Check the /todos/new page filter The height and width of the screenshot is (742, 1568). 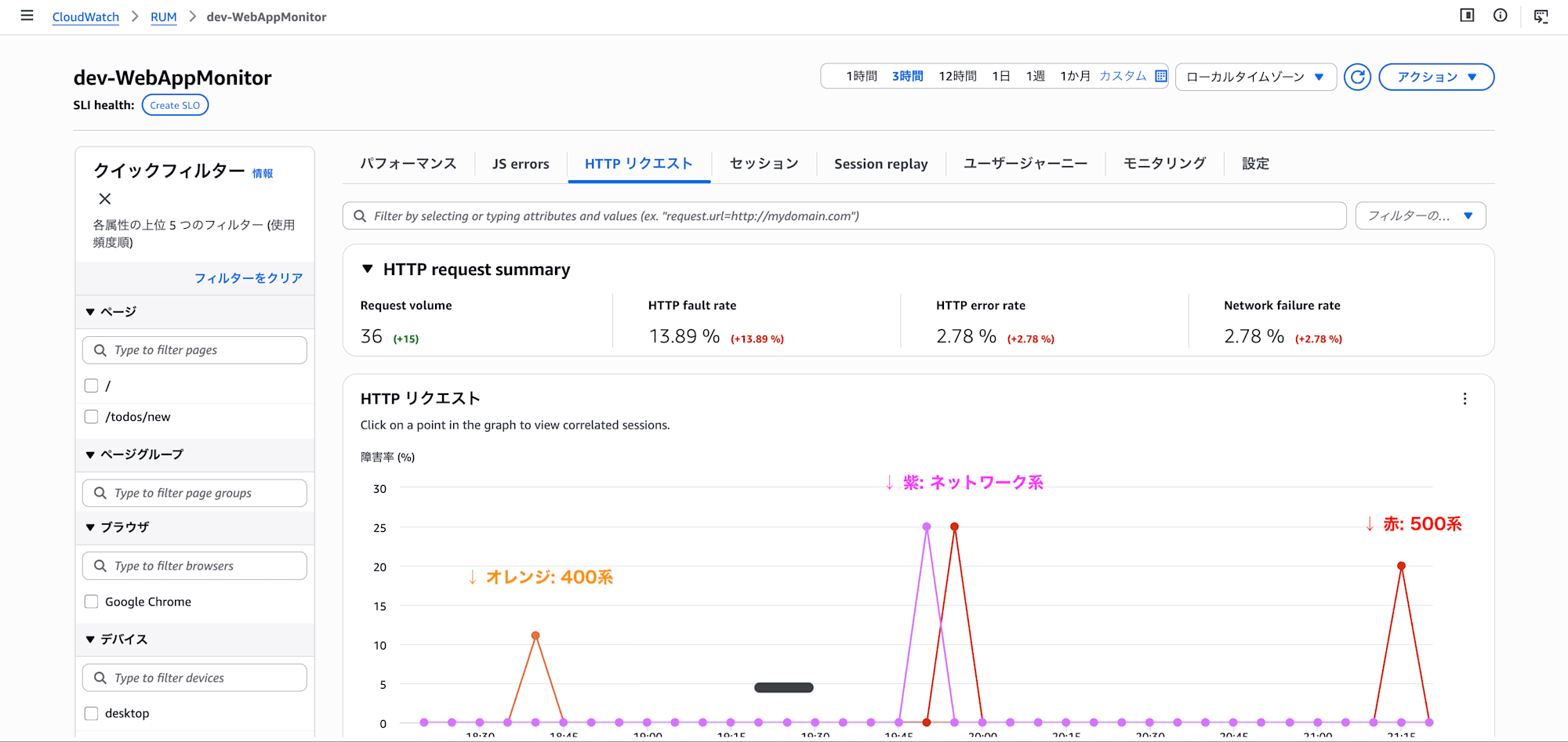pos(91,417)
